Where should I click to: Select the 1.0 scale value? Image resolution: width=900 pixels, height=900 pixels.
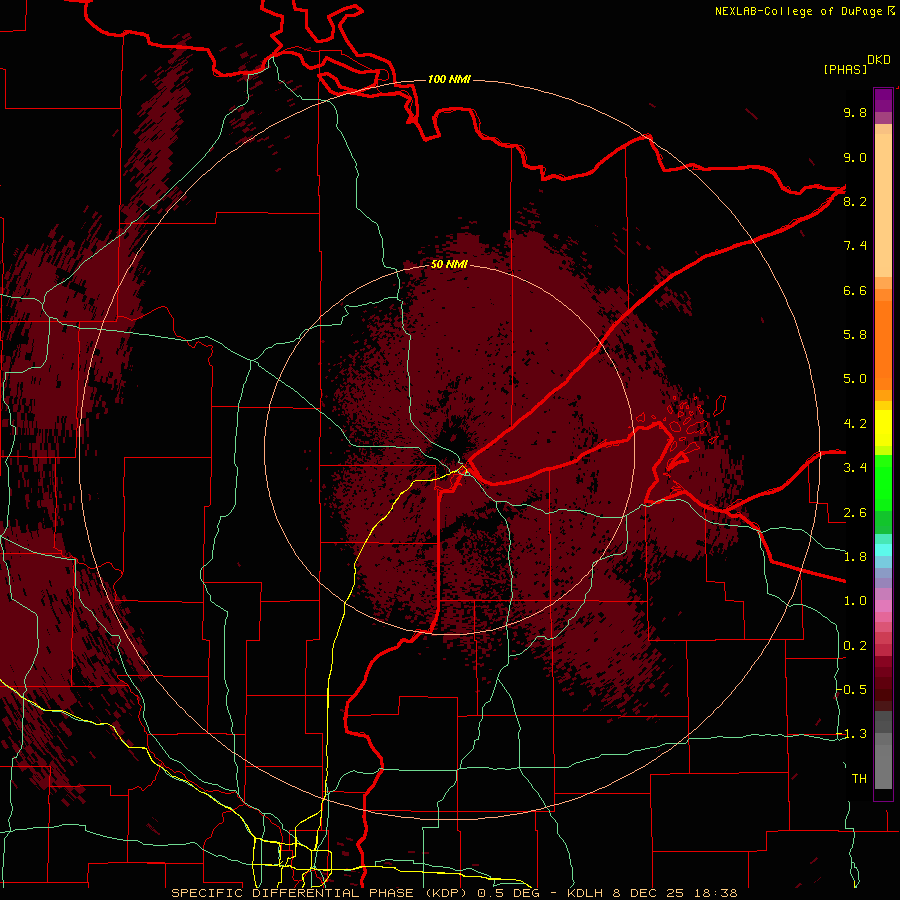[855, 601]
